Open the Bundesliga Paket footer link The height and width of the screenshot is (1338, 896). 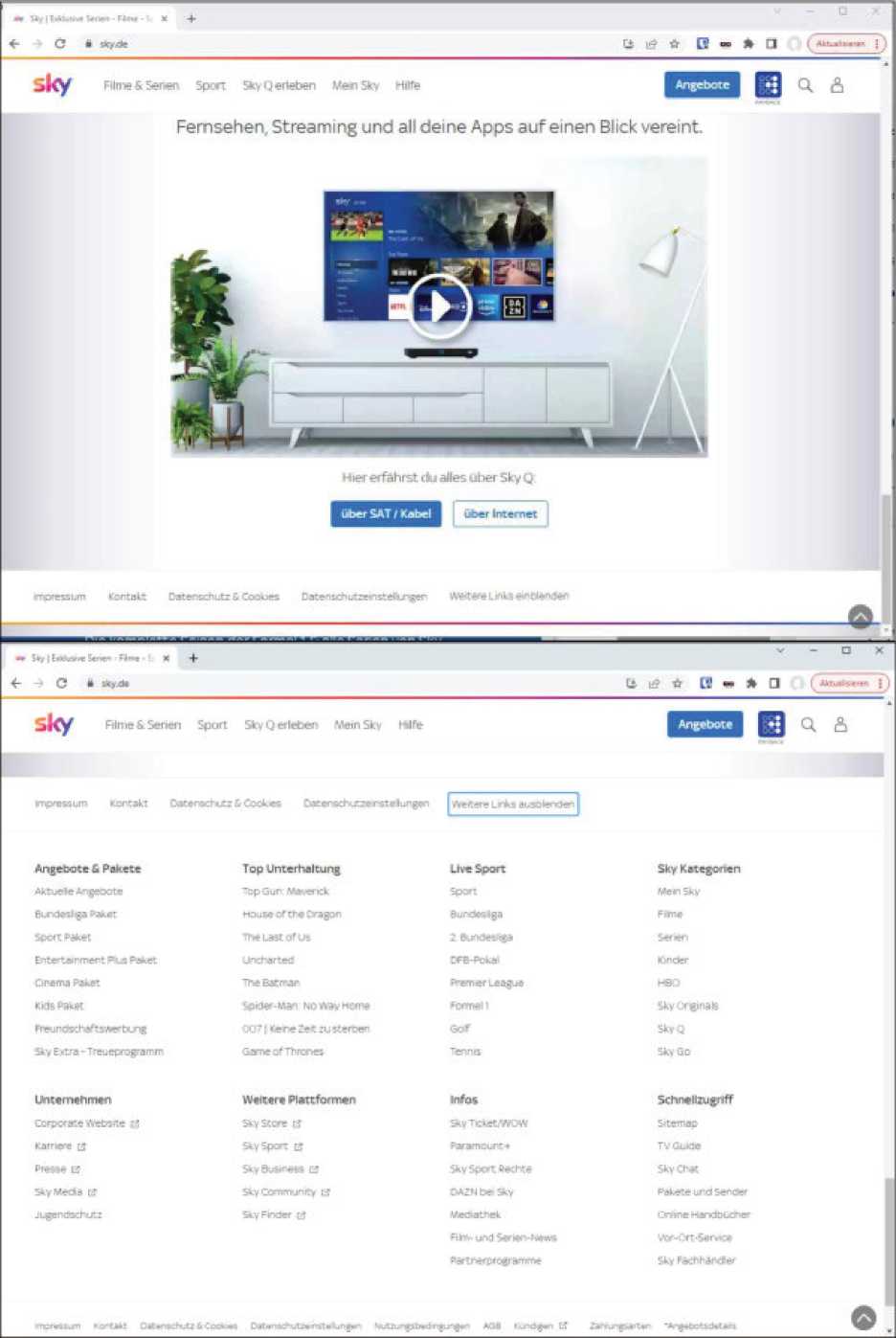coord(76,914)
